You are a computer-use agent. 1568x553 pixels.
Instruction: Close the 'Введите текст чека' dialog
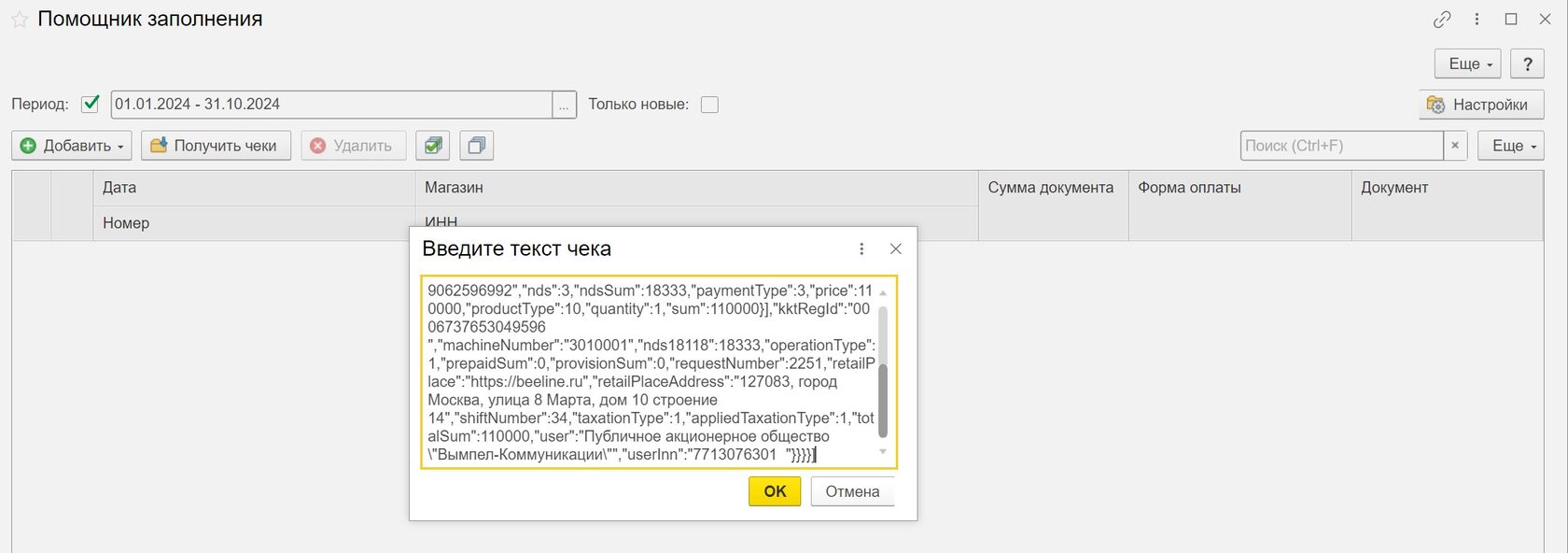(x=896, y=248)
